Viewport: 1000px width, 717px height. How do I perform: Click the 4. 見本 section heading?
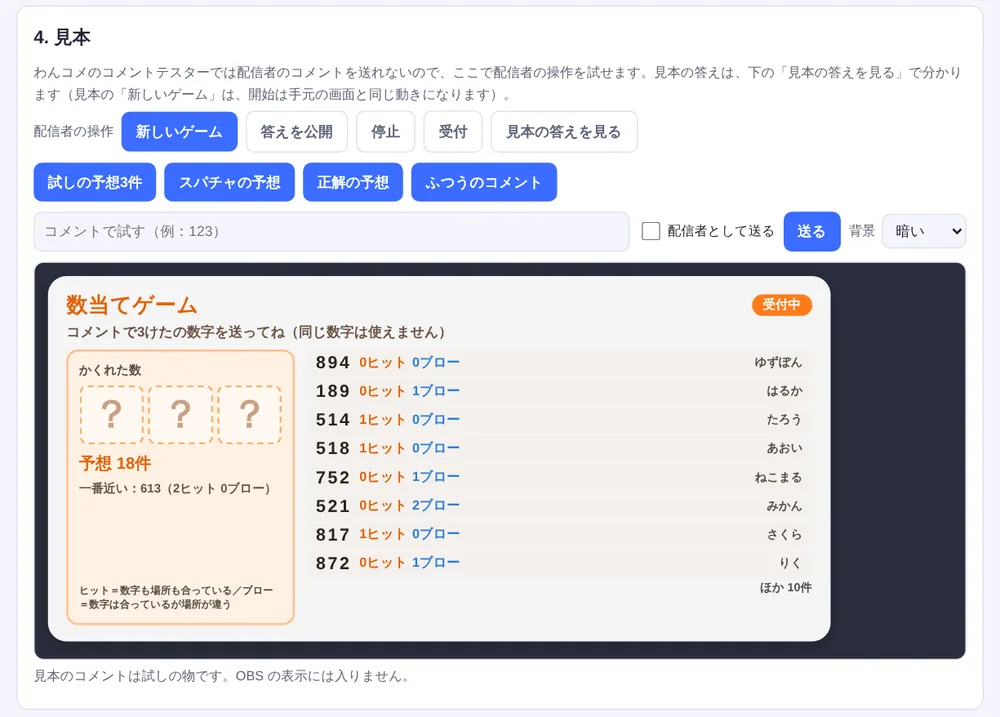pyautogui.click(x=62, y=37)
